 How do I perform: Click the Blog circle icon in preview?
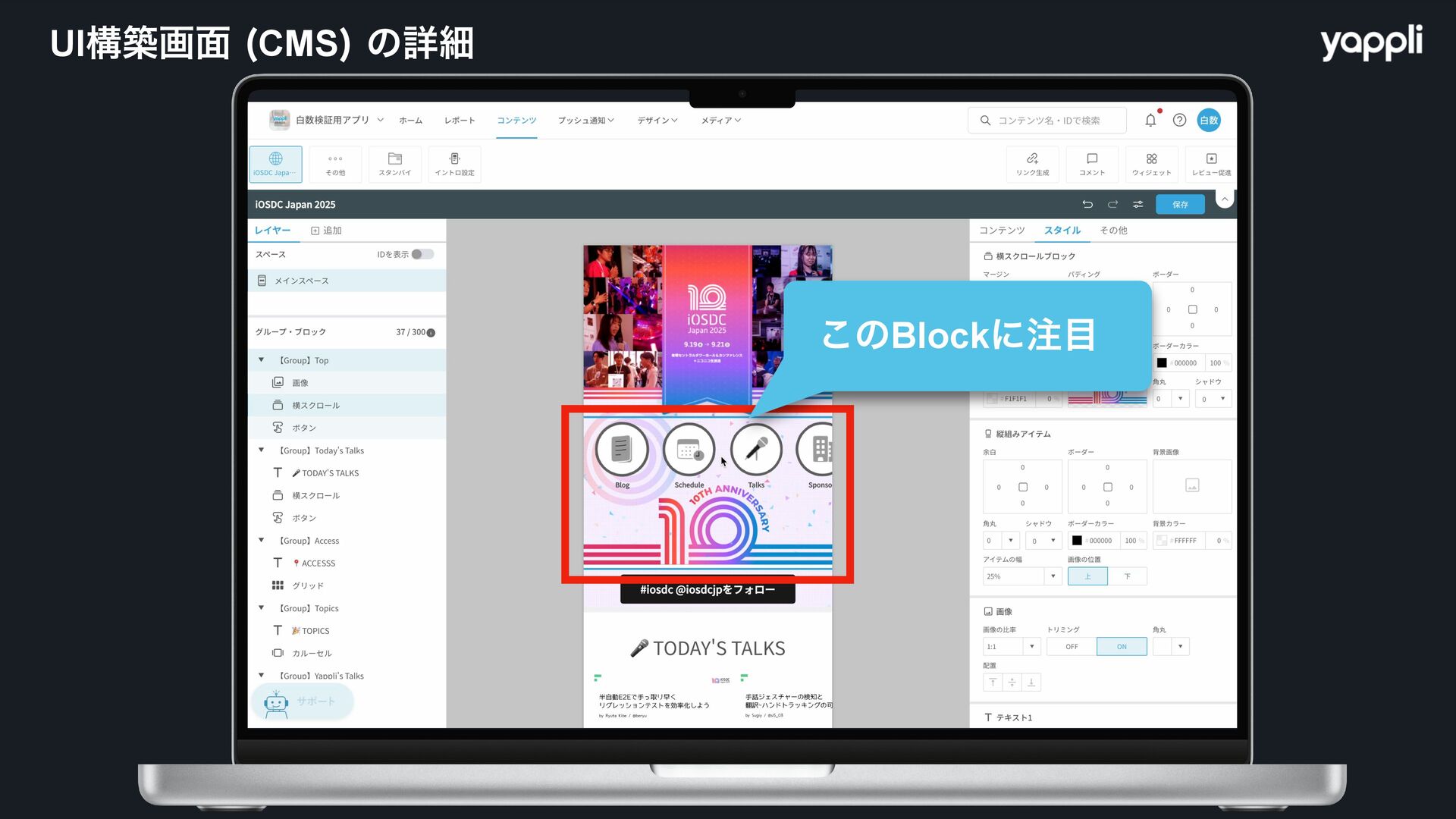click(x=622, y=450)
